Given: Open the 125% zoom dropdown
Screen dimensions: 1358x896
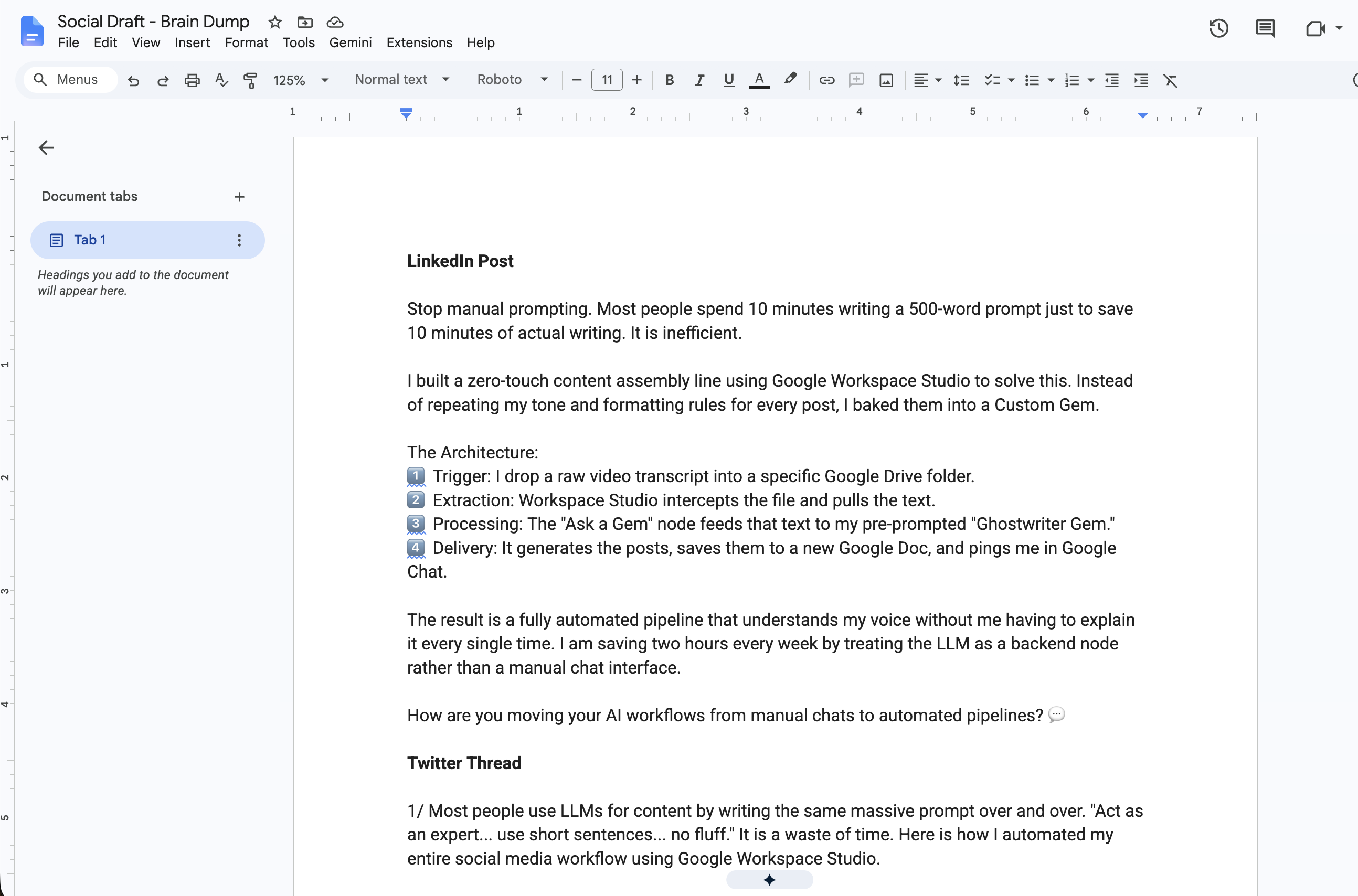Looking at the screenshot, I should point(301,80).
